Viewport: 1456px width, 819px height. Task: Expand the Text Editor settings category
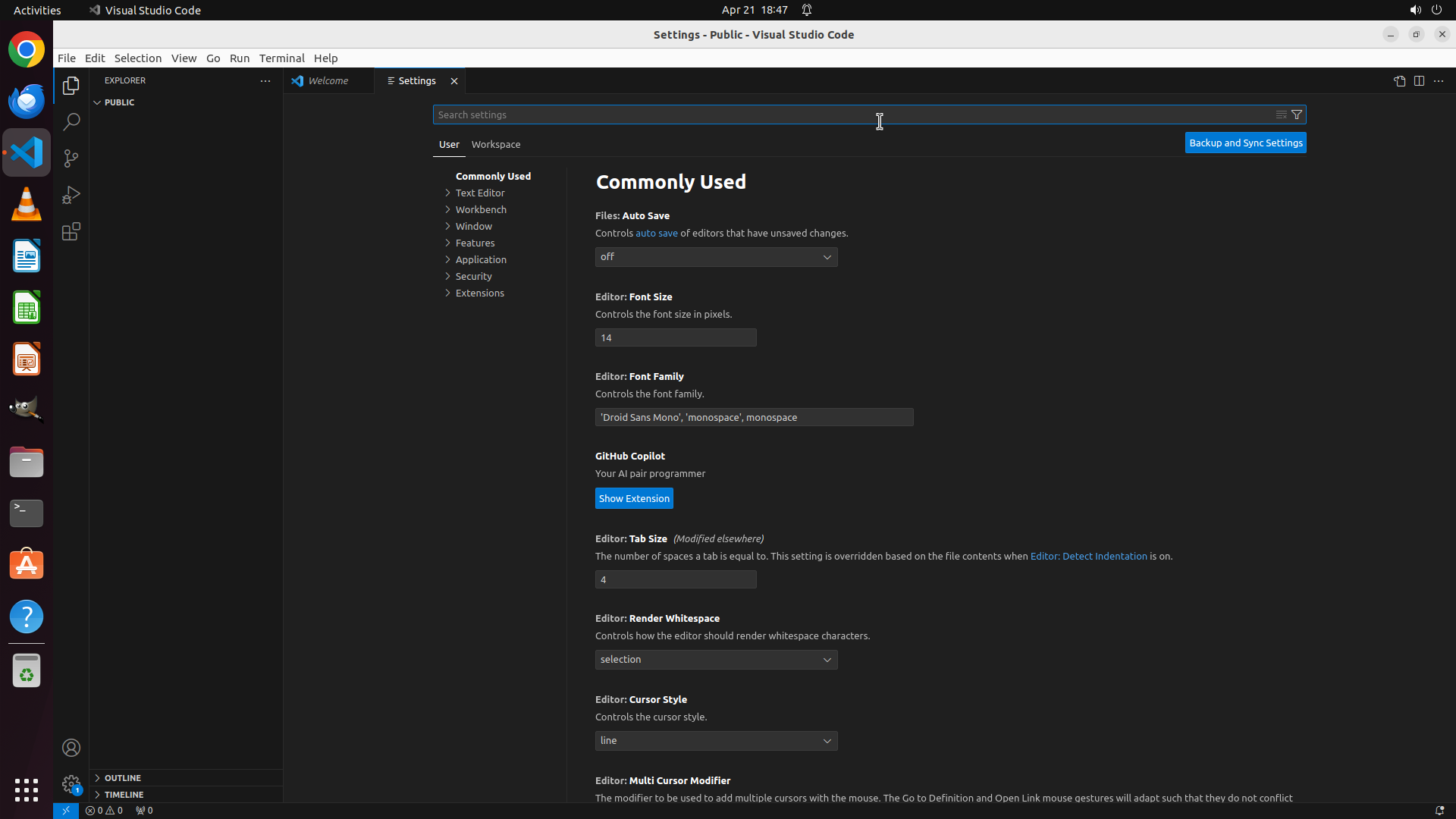point(480,193)
